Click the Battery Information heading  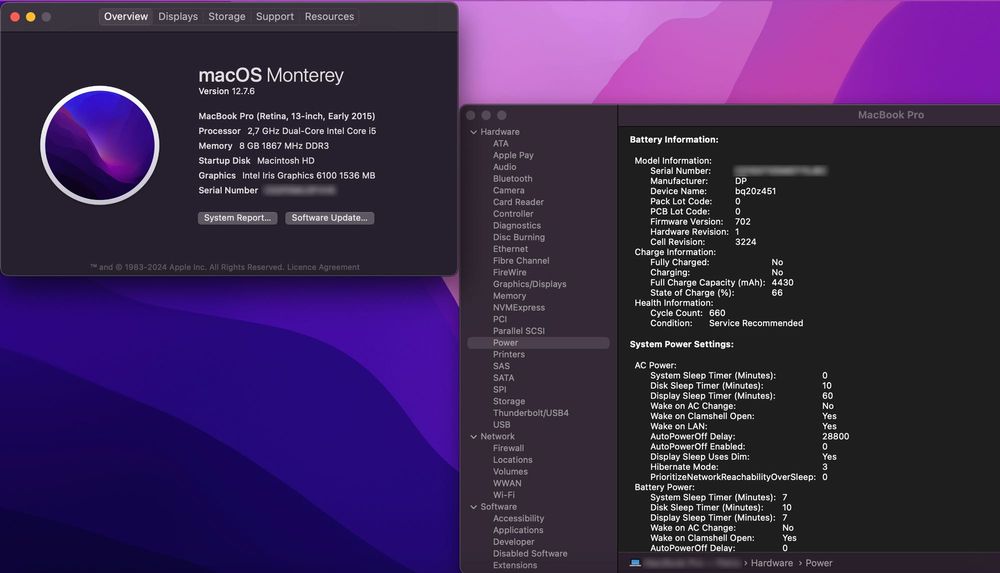673,140
